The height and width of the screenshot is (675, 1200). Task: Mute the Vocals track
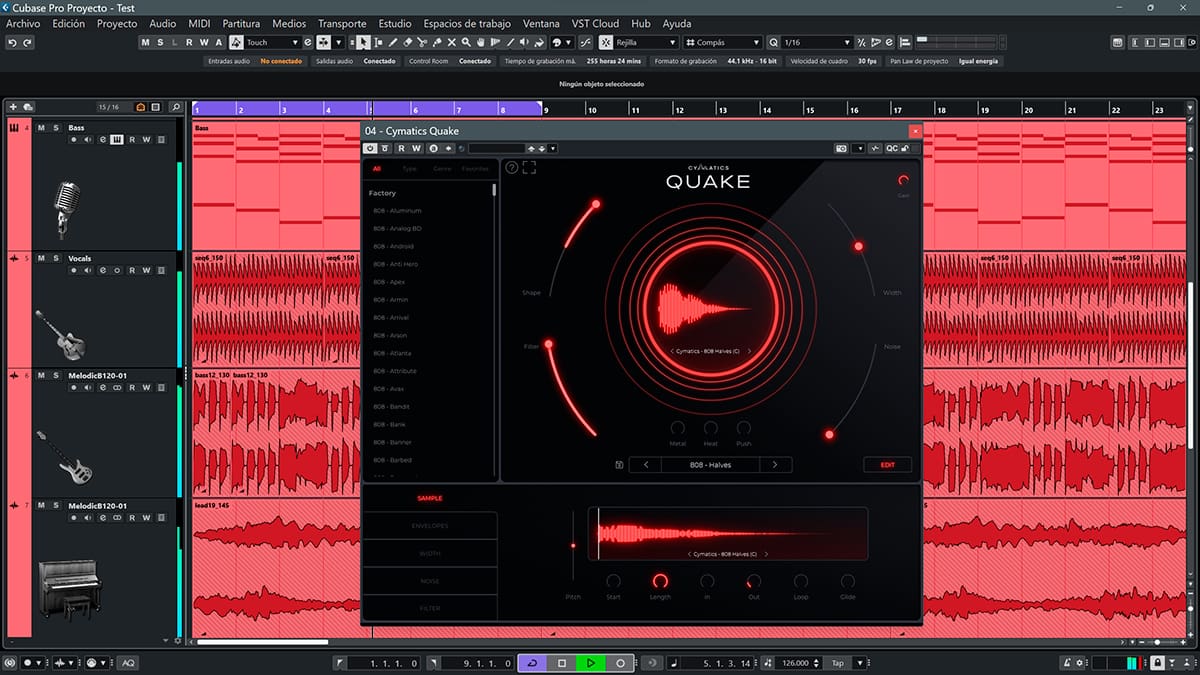coord(41,258)
